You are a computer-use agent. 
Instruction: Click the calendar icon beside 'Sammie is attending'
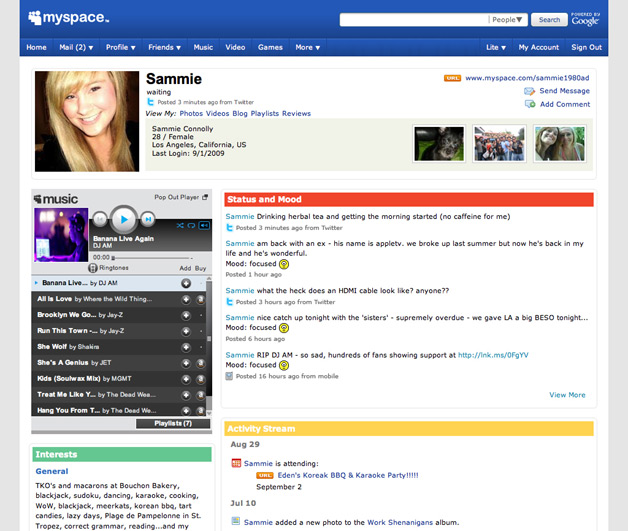pyautogui.click(x=236, y=463)
